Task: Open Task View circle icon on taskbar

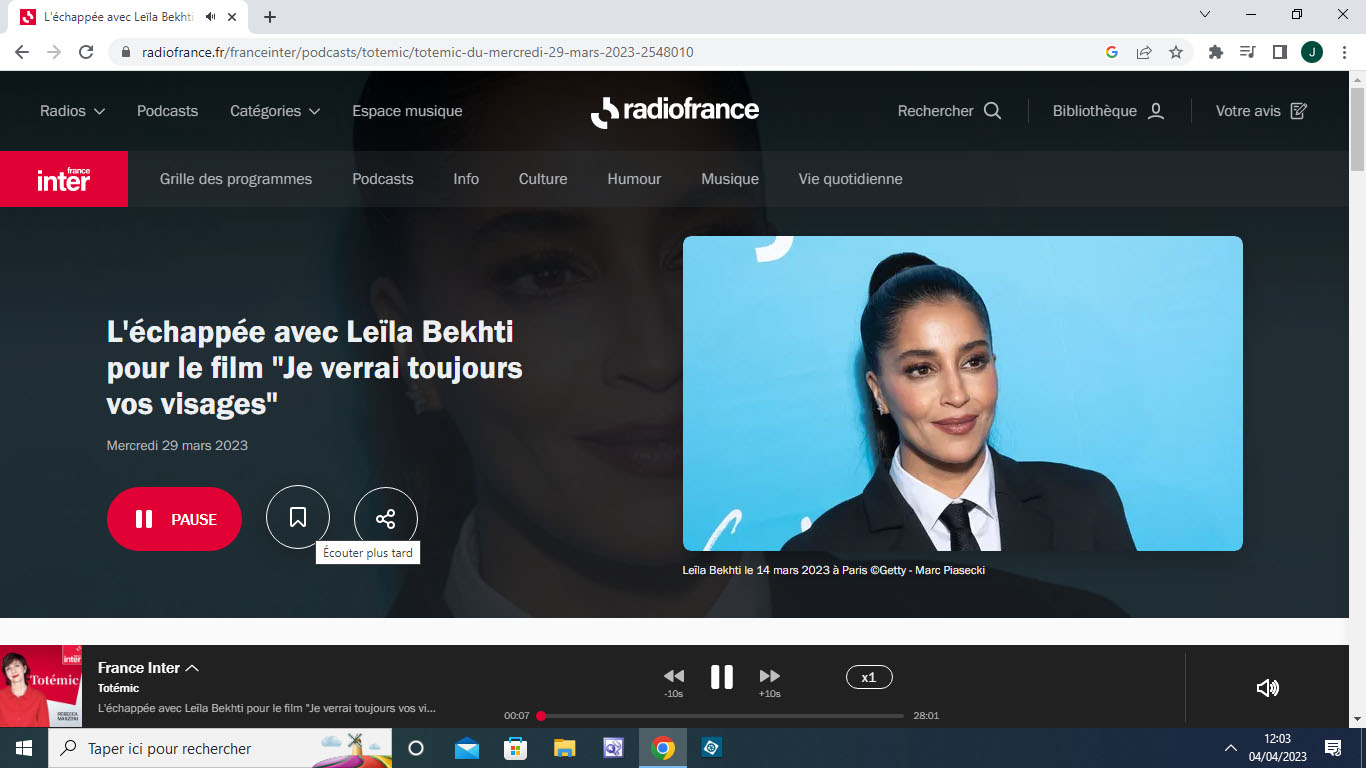Action: (x=417, y=748)
